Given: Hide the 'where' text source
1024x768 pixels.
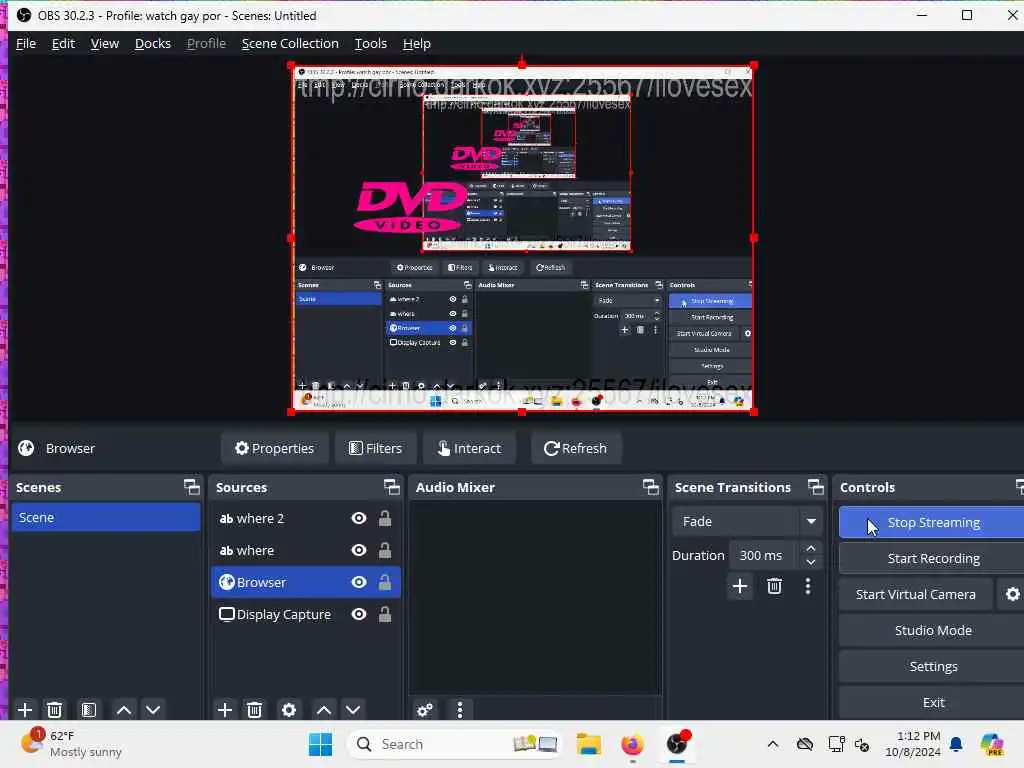Looking at the screenshot, I should pyautogui.click(x=359, y=550).
